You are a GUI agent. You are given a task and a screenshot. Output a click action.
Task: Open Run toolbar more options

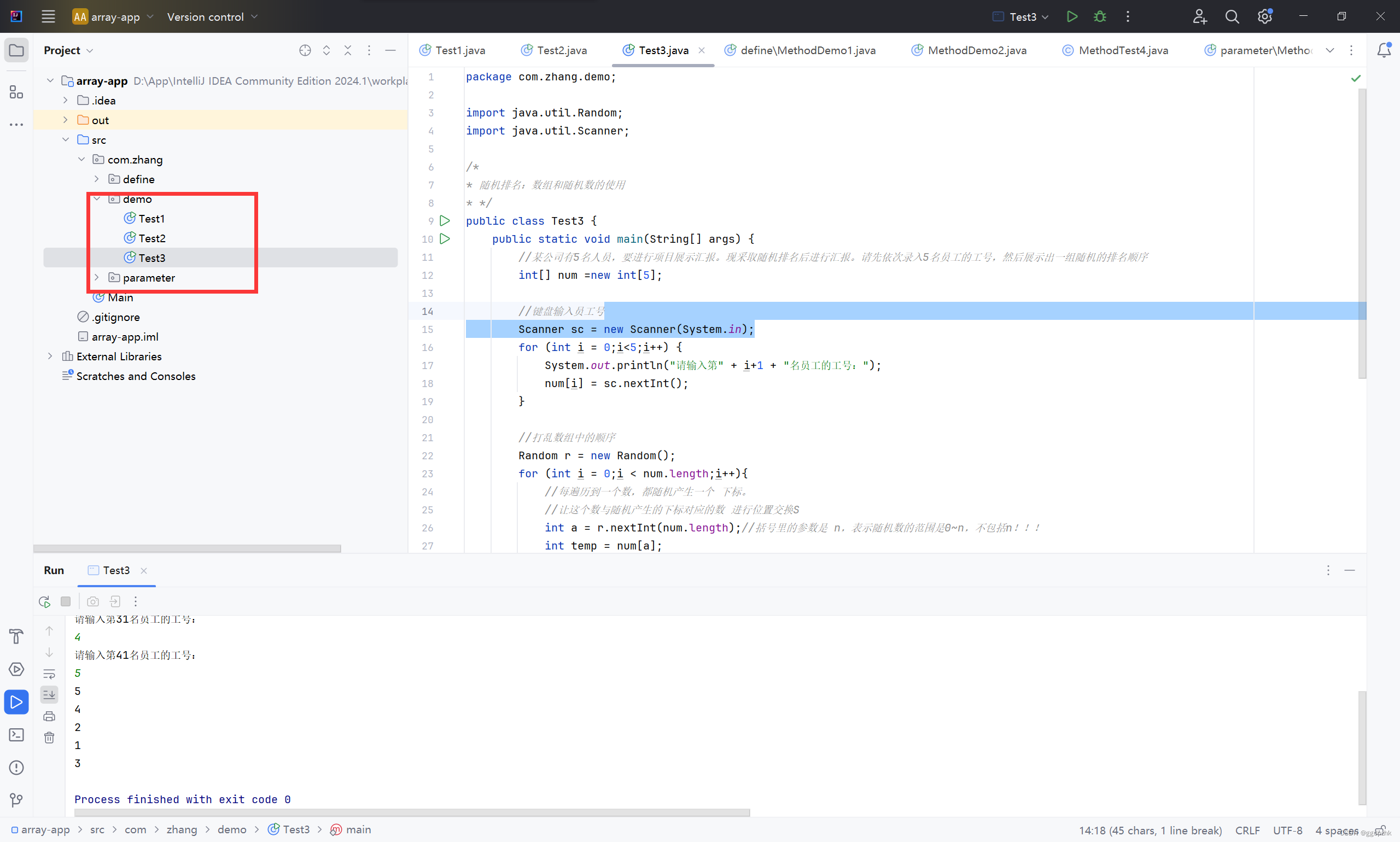[136, 601]
